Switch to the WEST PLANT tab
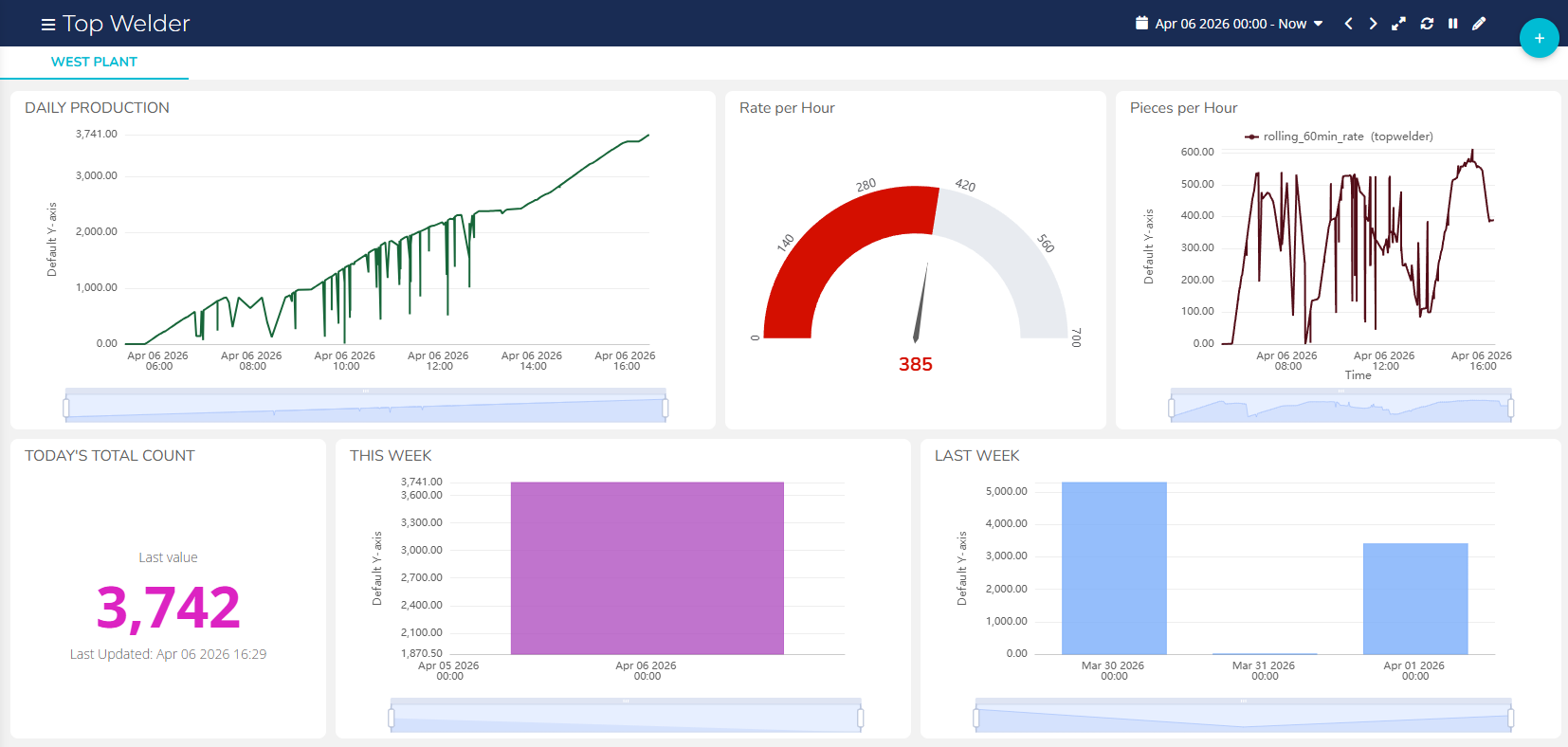Image resolution: width=1568 pixels, height=747 pixels. click(94, 62)
